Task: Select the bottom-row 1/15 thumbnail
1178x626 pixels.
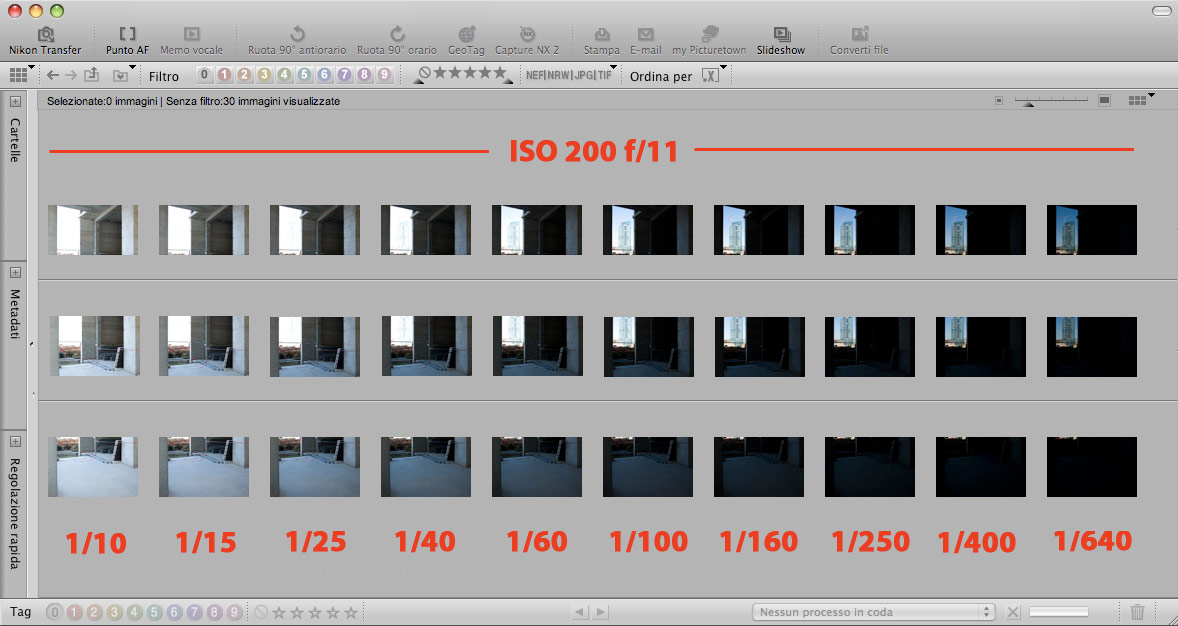Action: [x=204, y=467]
